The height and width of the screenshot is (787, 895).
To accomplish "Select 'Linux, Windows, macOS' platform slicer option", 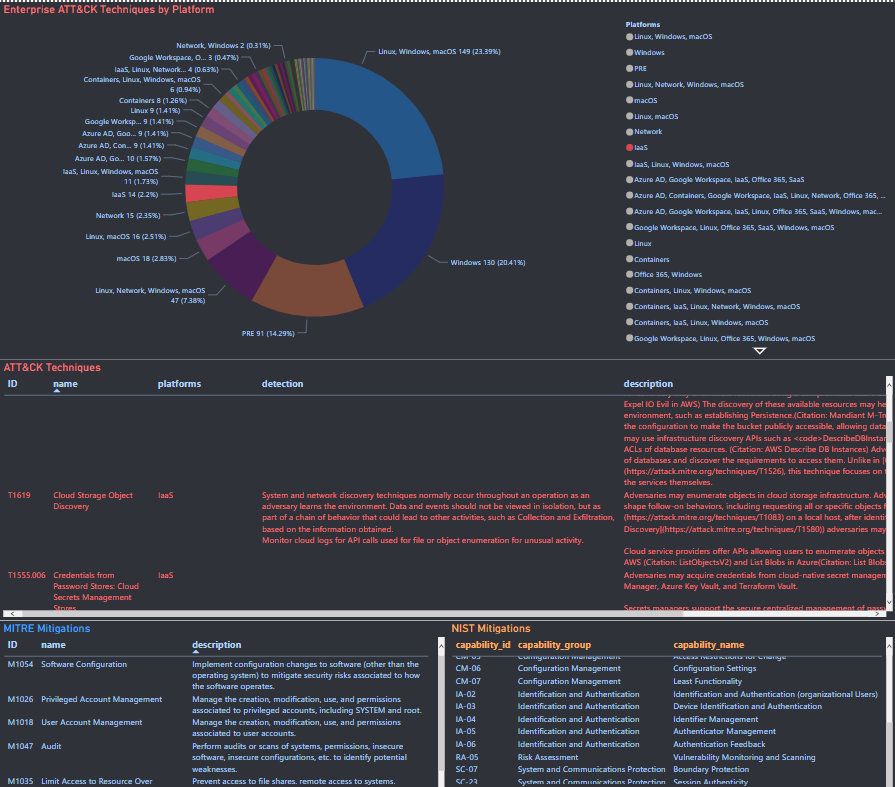I will (669, 37).
